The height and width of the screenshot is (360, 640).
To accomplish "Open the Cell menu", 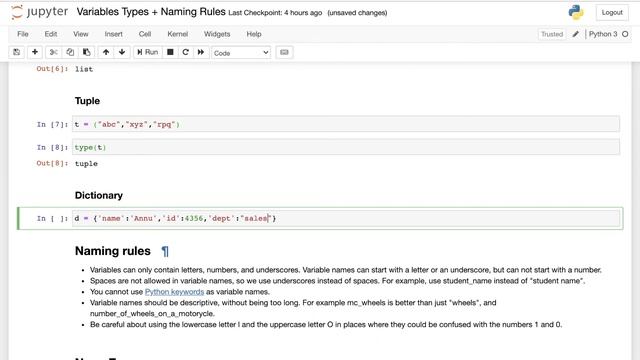I will [x=145, y=34].
